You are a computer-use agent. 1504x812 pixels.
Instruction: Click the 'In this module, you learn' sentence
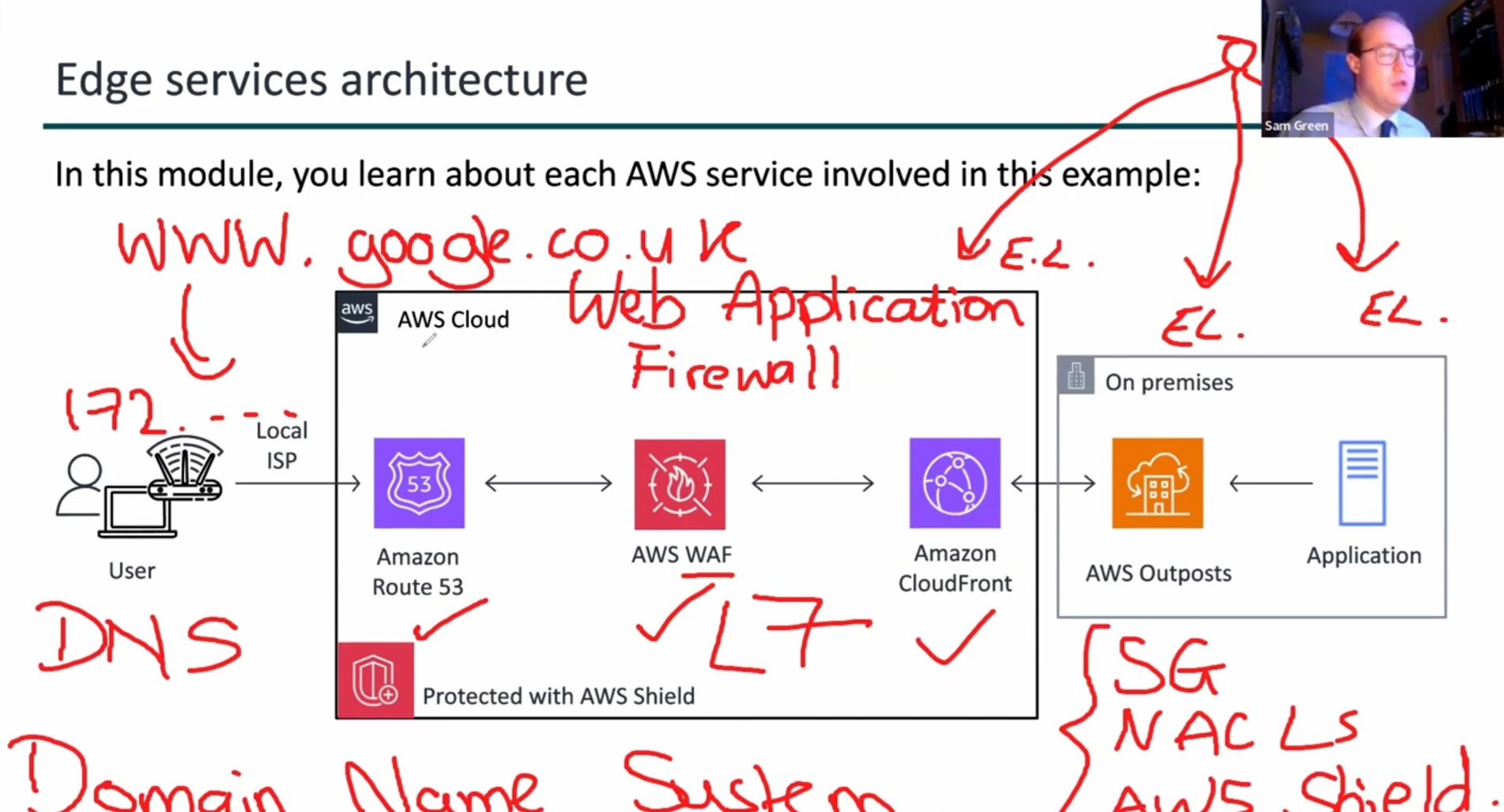[628, 175]
